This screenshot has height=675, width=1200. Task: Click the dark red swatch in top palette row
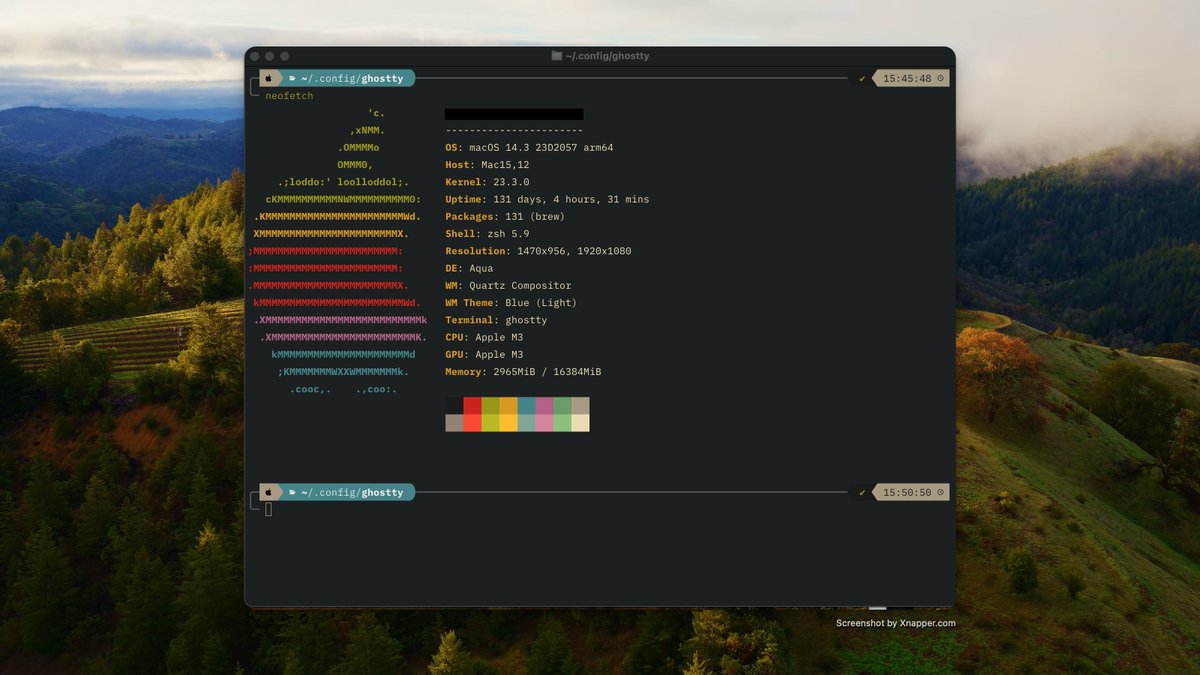coord(472,406)
